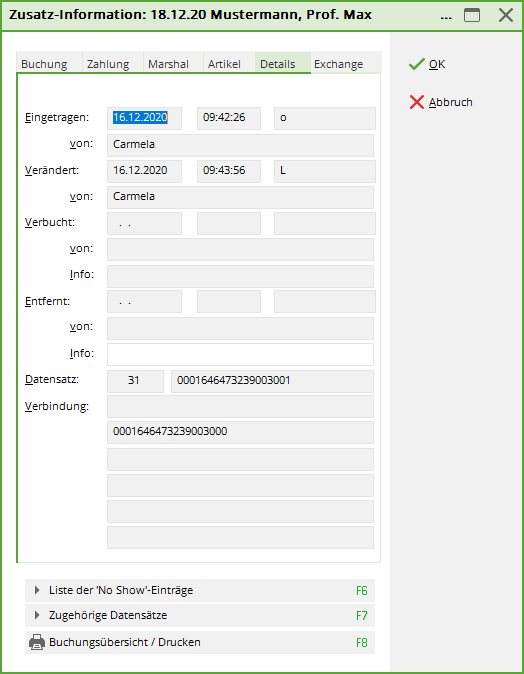Open the Marshal tab
Screen dimensions: 524x674
pyautogui.click(x=168, y=64)
